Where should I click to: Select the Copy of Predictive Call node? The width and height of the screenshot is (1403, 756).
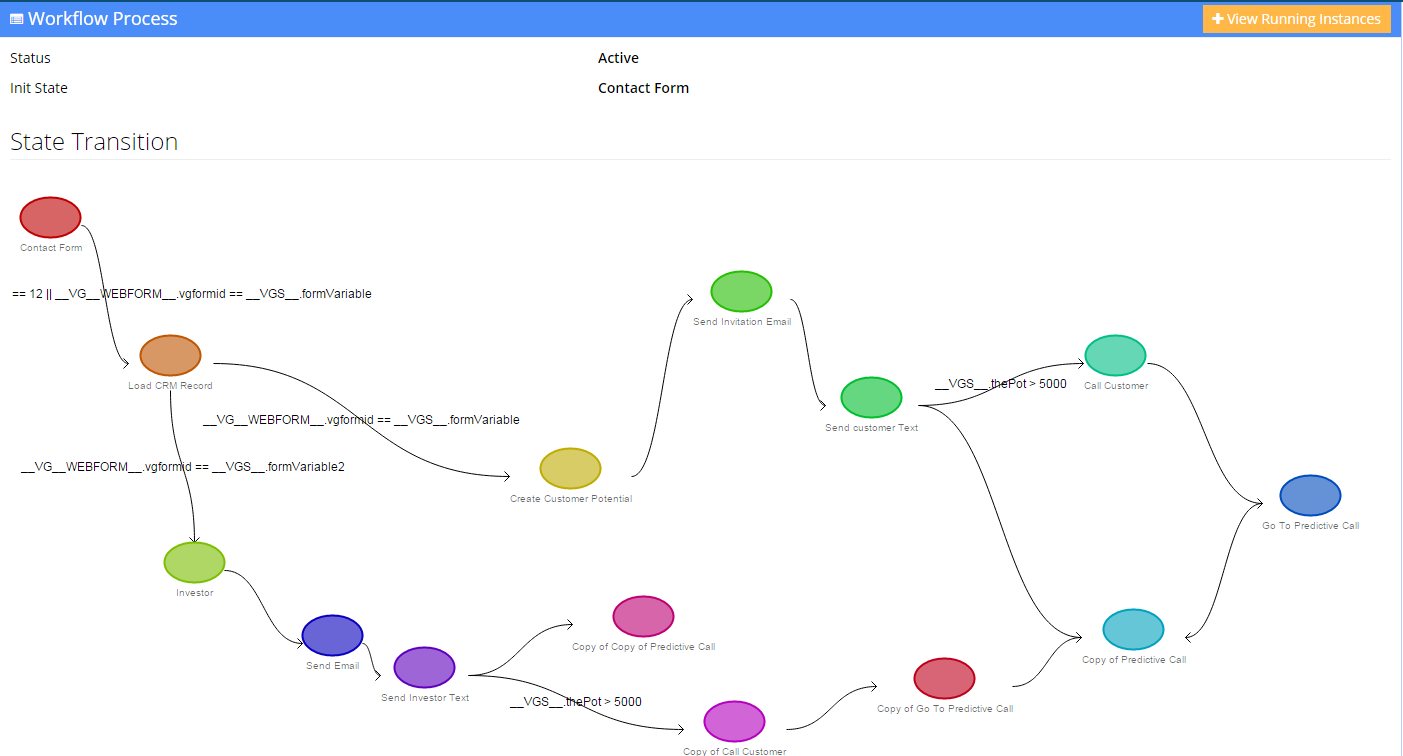(x=1133, y=630)
